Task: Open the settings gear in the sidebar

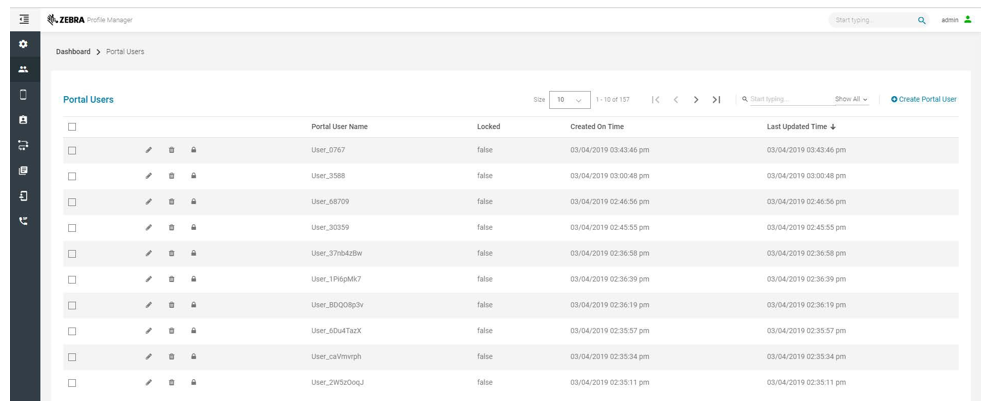Action: click(20, 47)
